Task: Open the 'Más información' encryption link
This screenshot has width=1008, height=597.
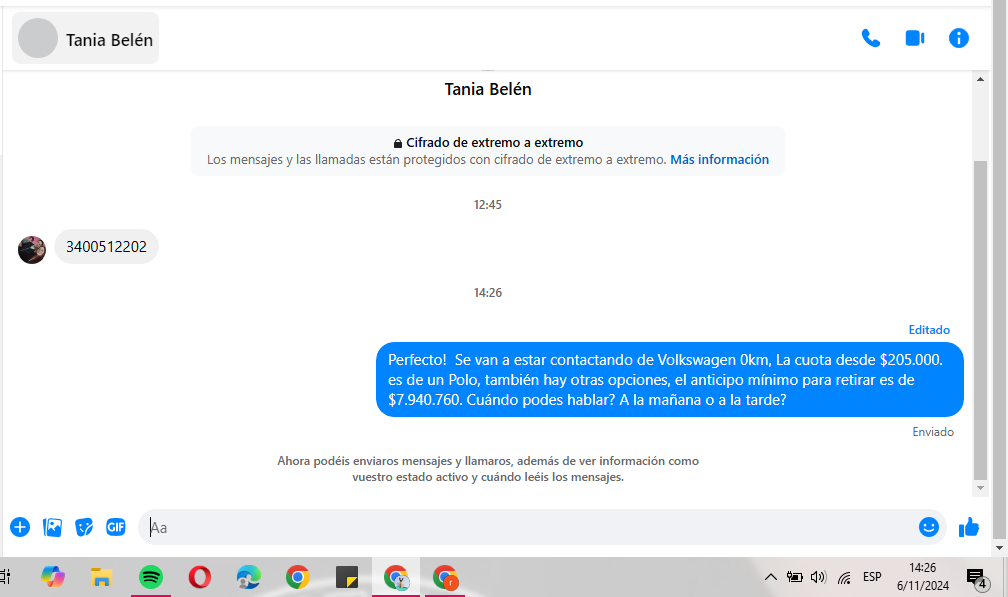Action: tap(719, 159)
